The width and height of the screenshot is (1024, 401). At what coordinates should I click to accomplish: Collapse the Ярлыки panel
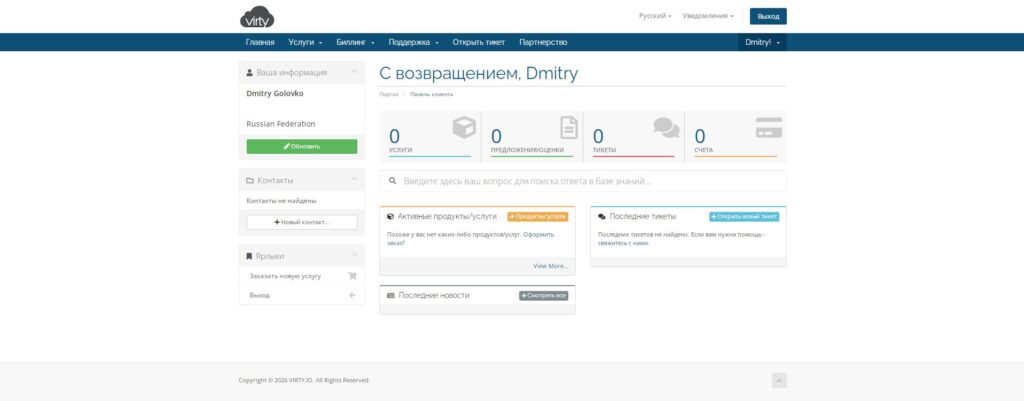pos(354,256)
